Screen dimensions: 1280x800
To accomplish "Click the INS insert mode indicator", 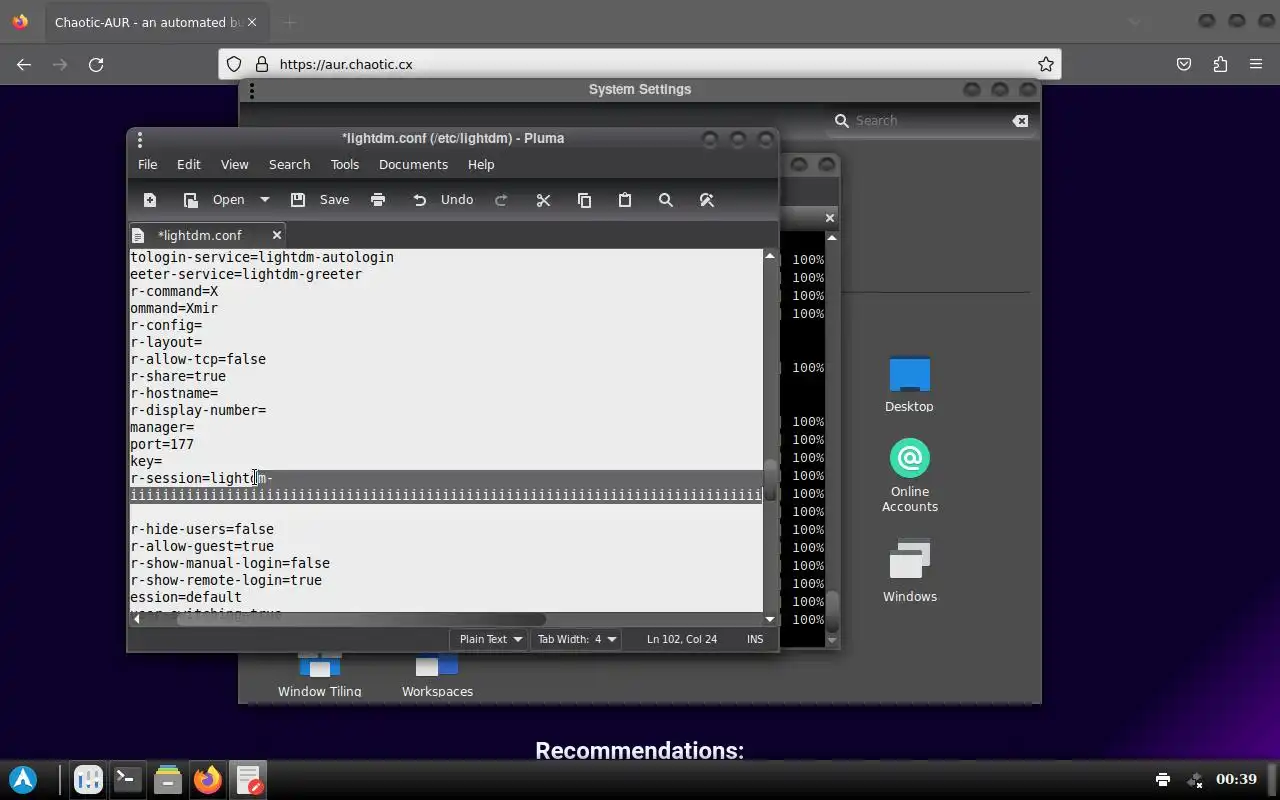I will pyautogui.click(x=755, y=639).
